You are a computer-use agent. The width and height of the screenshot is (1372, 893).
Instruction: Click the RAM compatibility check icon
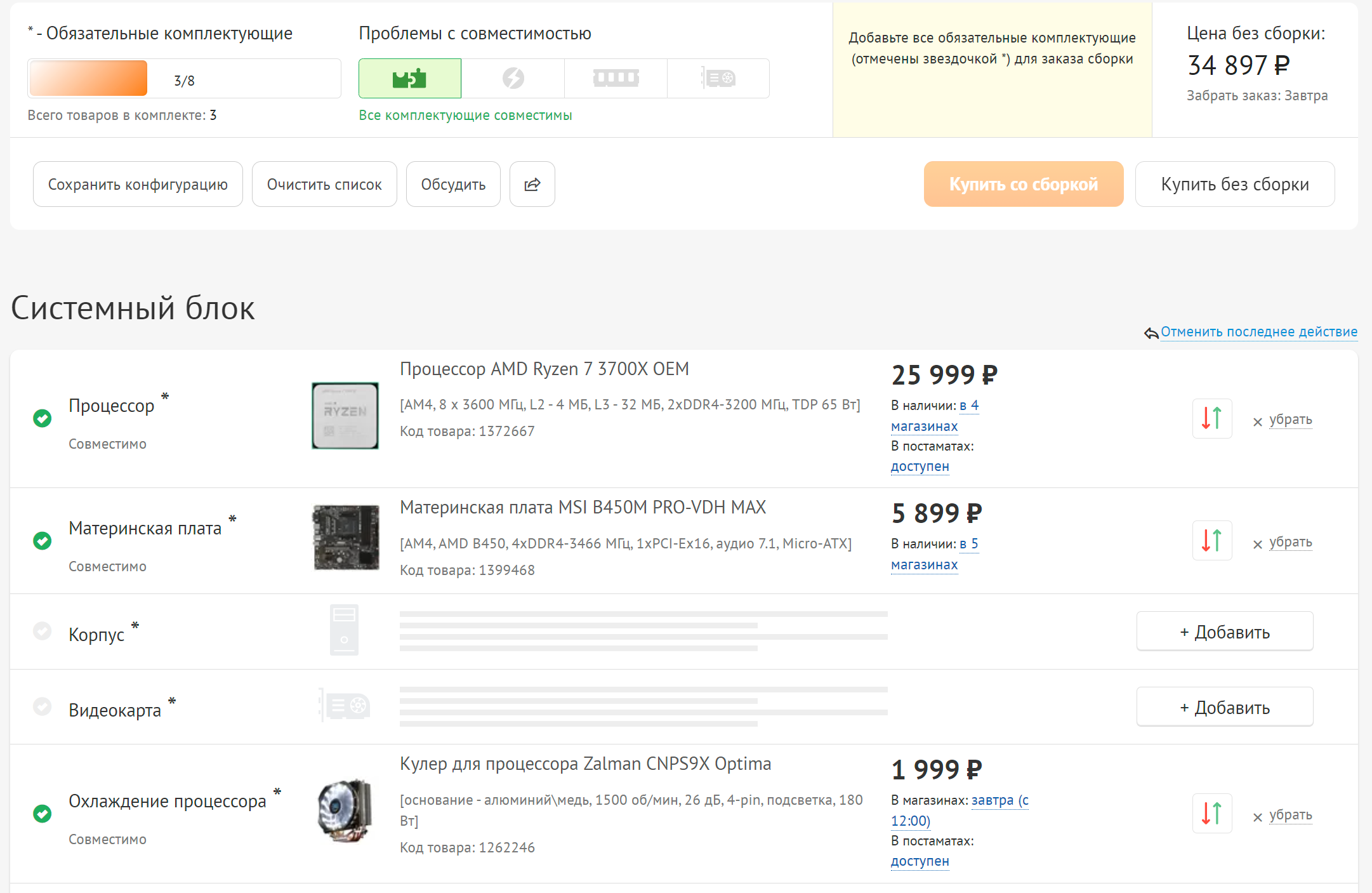pos(615,78)
